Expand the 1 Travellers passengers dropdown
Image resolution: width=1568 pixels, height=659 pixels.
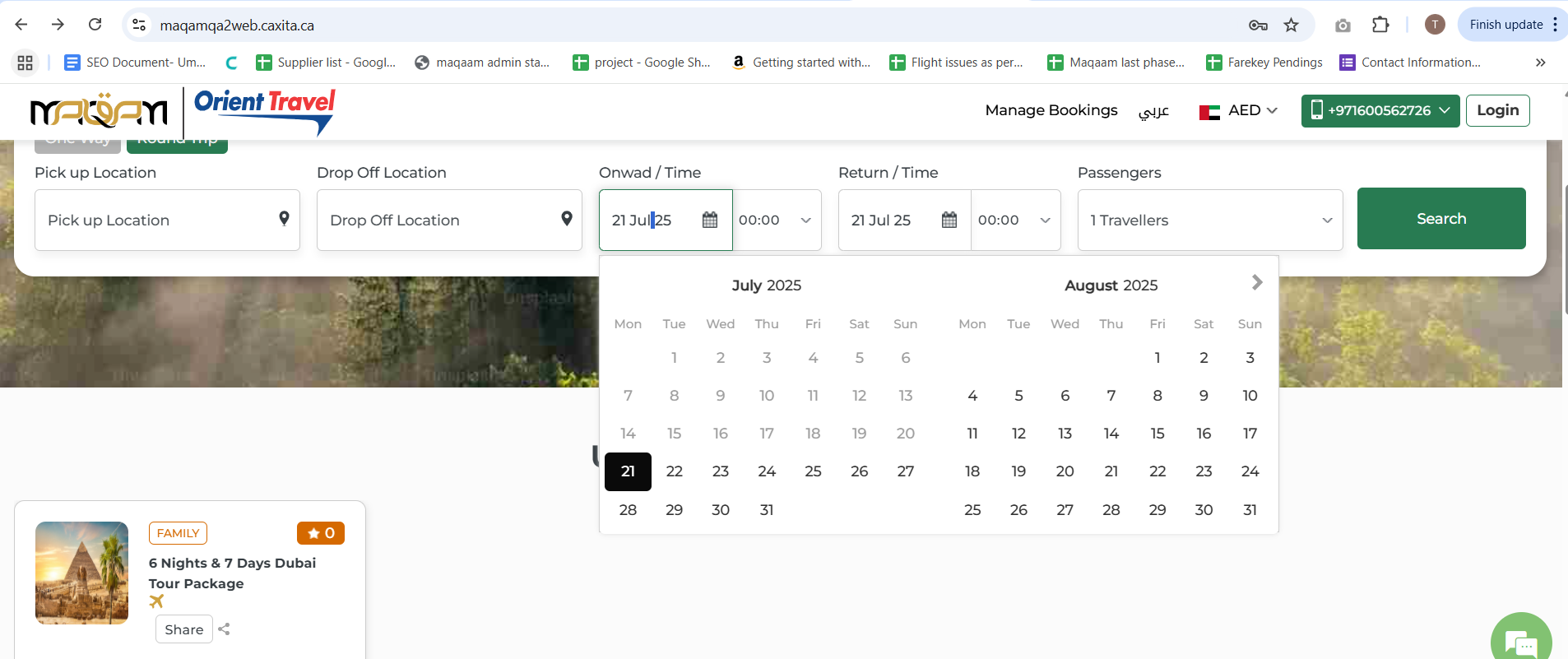[x=1209, y=220]
